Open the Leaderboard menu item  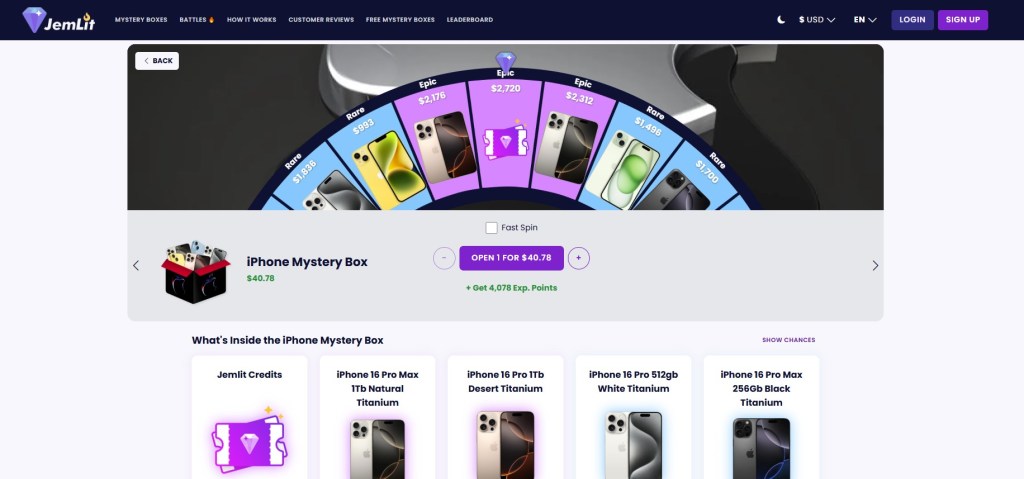pos(470,20)
